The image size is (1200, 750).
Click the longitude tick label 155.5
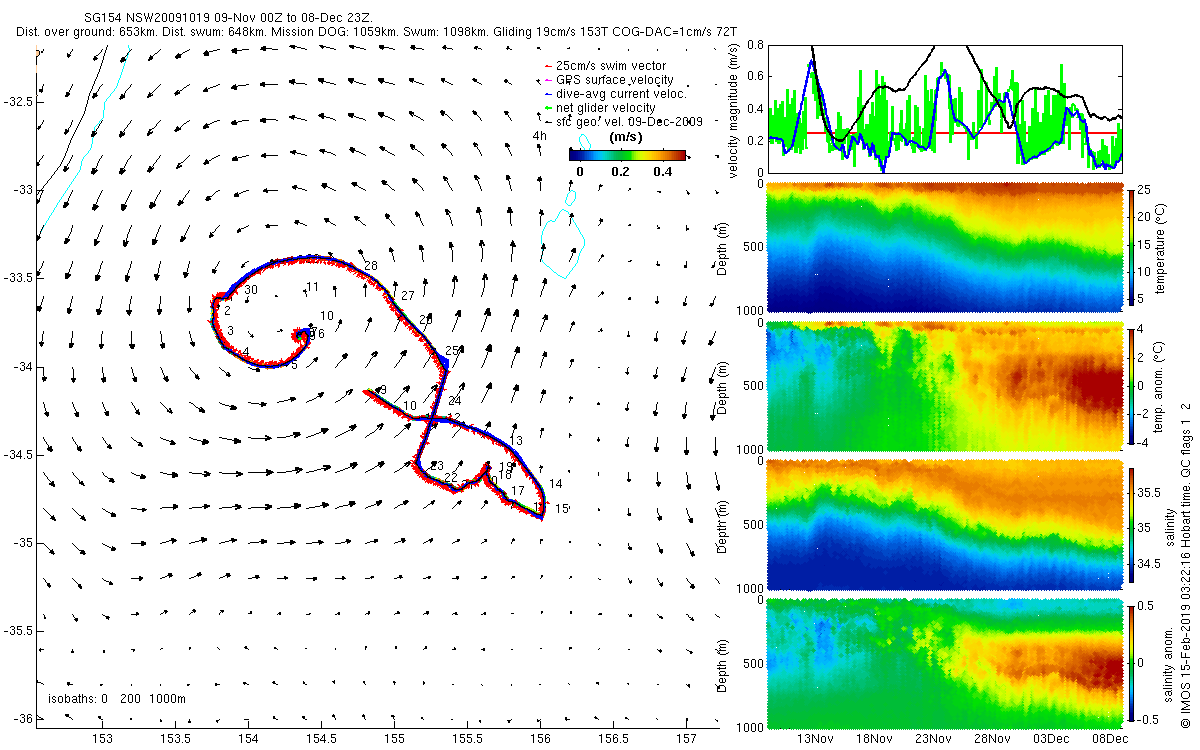[x=468, y=739]
